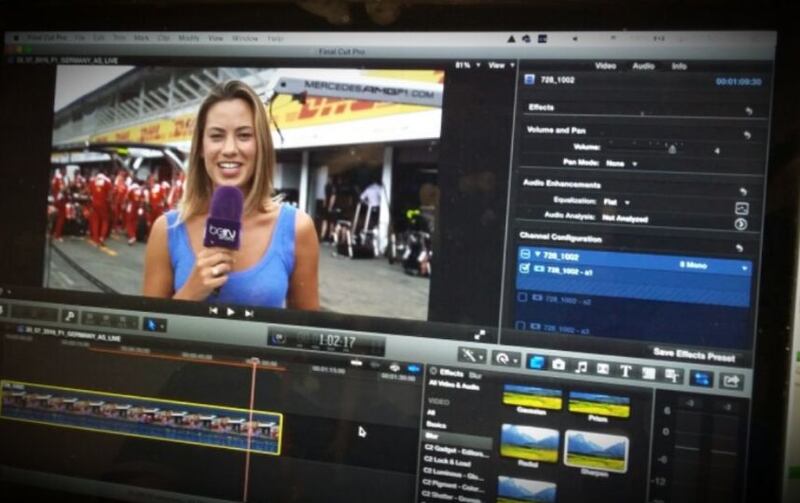Viewport: 800px width, 503px height.
Task: Open the Titles browser T icon
Action: coord(626,371)
